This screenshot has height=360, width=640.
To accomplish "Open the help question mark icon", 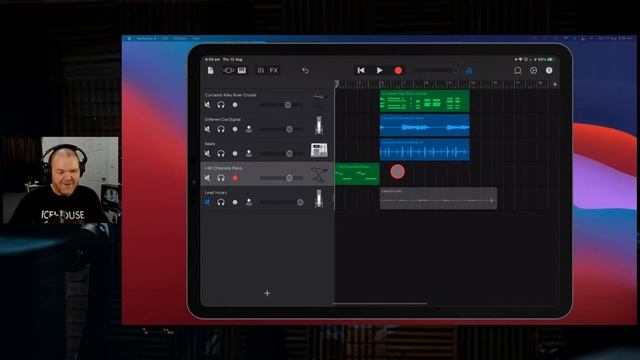I will 549,71.
